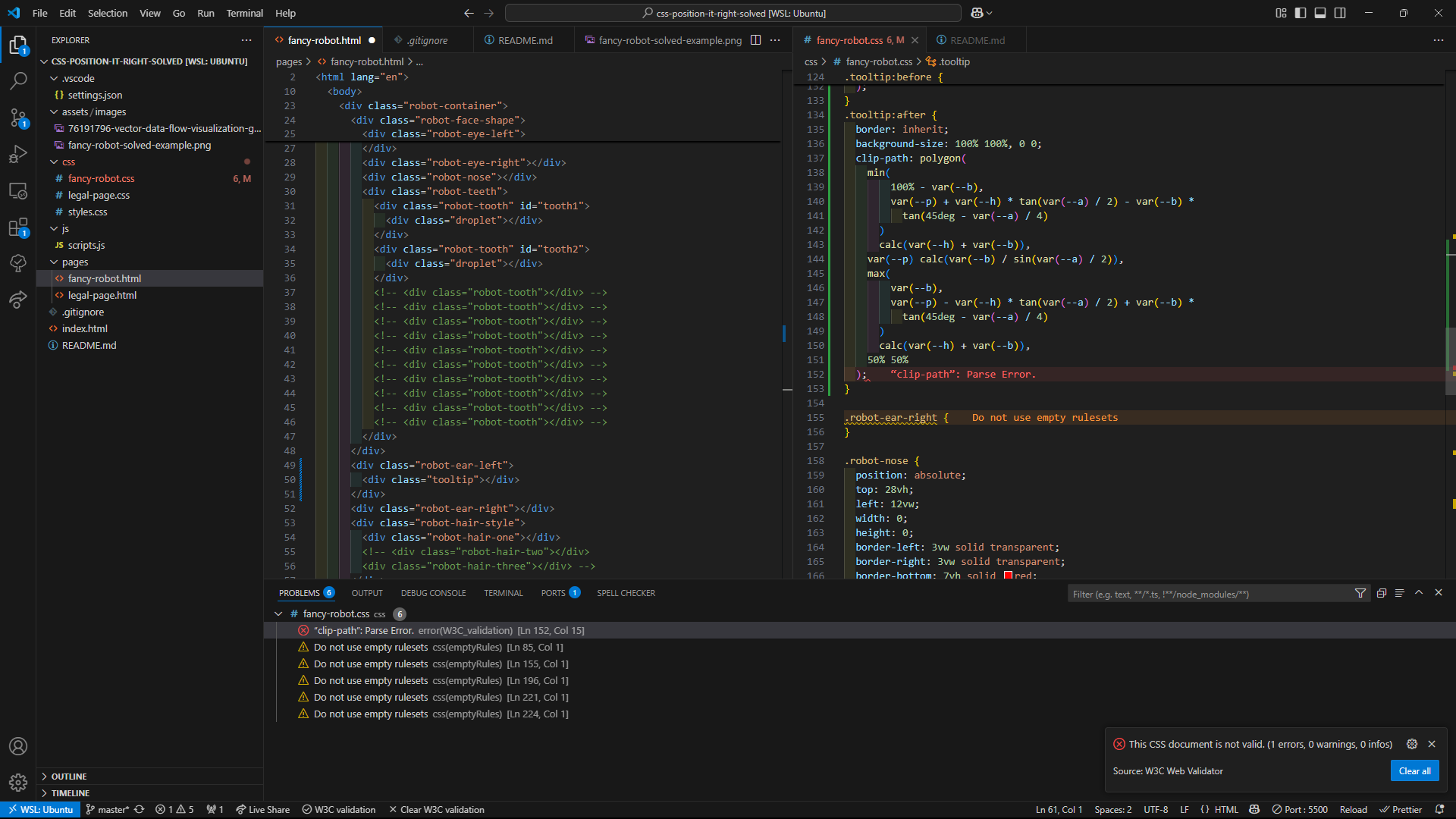This screenshot has height=819, width=1456.
Task: Dismiss the CSS not valid notification
Action: (x=1432, y=744)
